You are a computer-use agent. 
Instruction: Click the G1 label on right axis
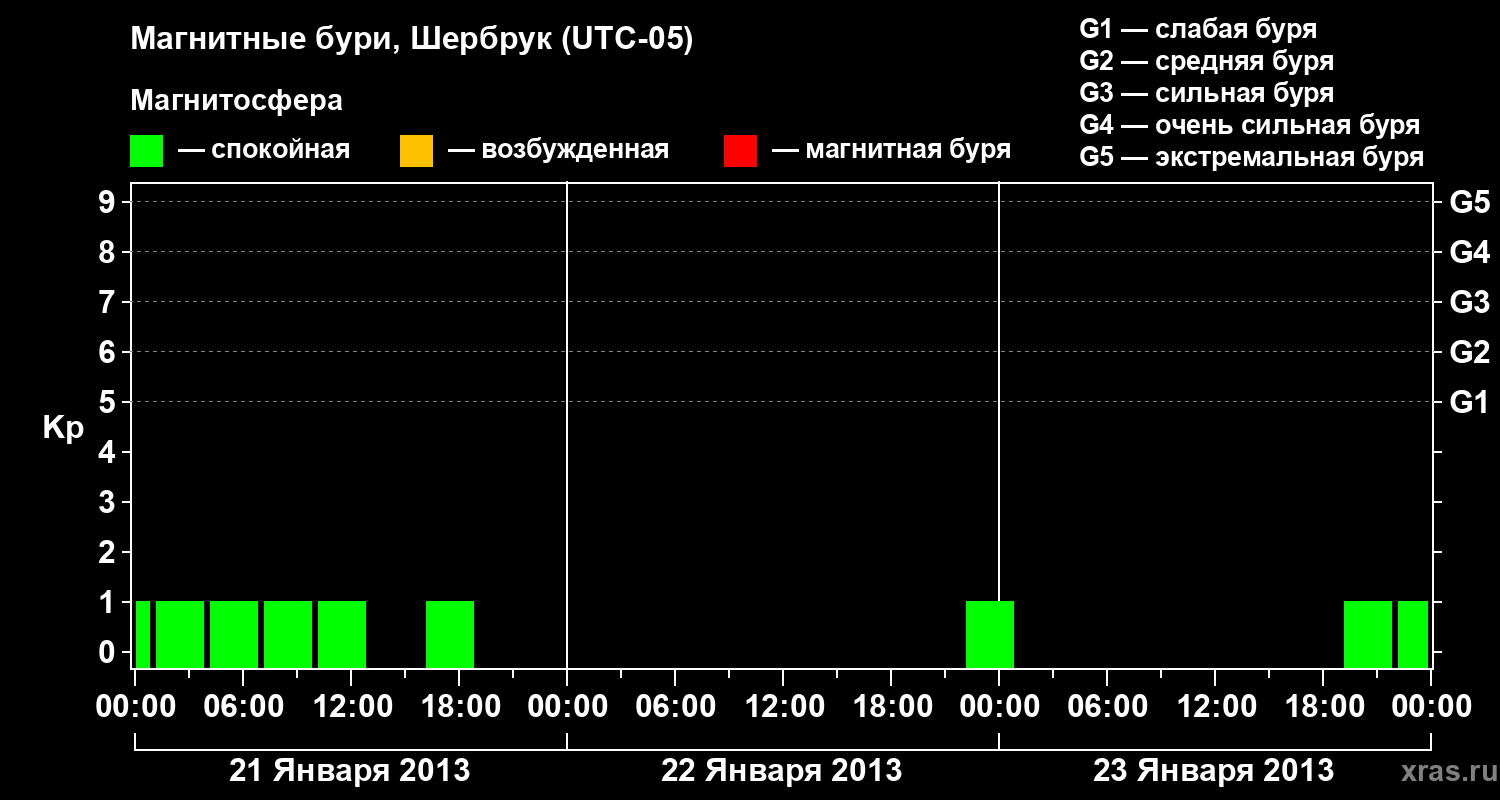tap(1470, 403)
